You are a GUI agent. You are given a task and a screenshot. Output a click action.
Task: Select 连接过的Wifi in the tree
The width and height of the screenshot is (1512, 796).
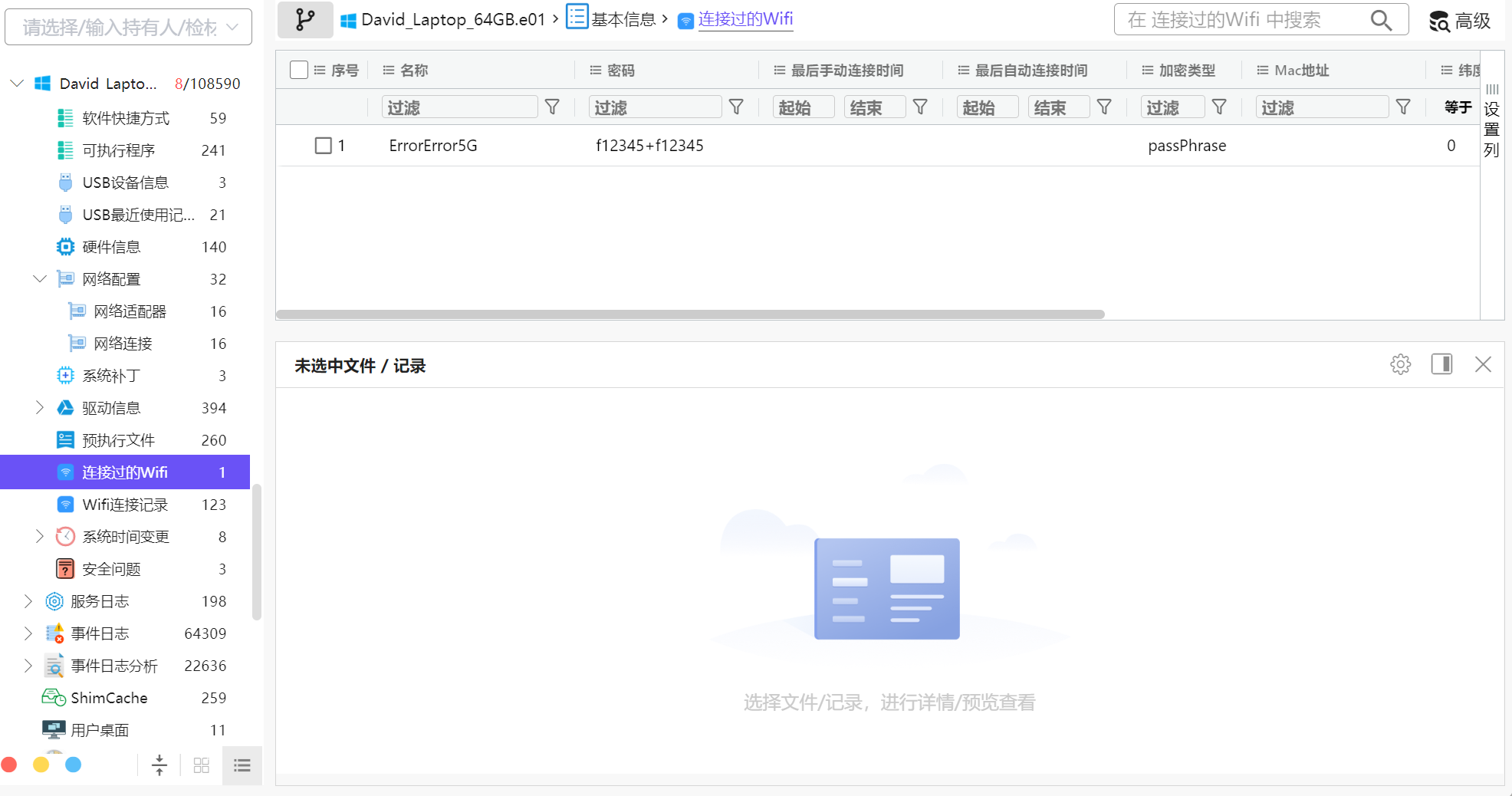[125, 472]
